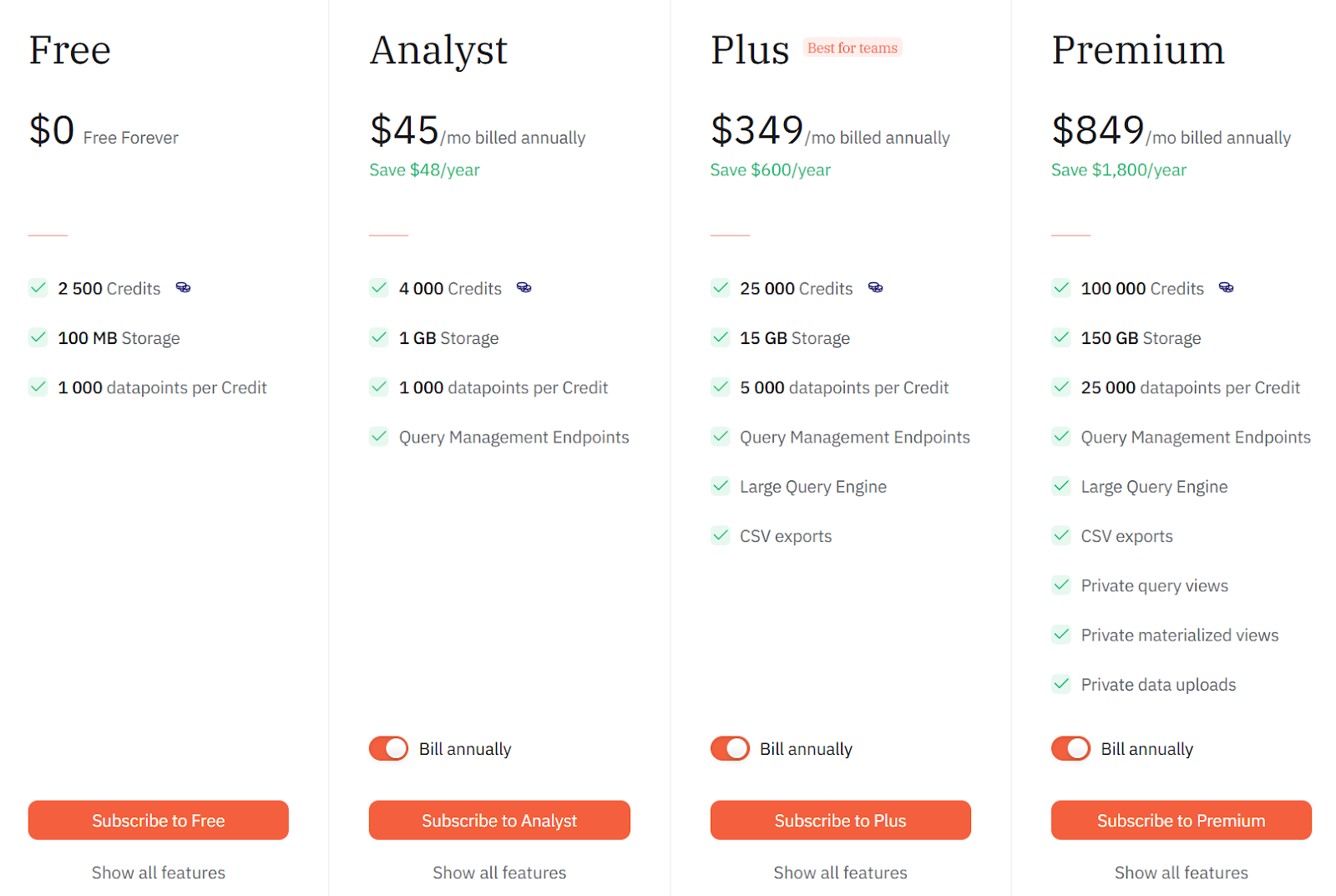Image resolution: width=1336 pixels, height=896 pixels.
Task: Click the credits coin icon in Analyst plan
Action: point(524,287)
